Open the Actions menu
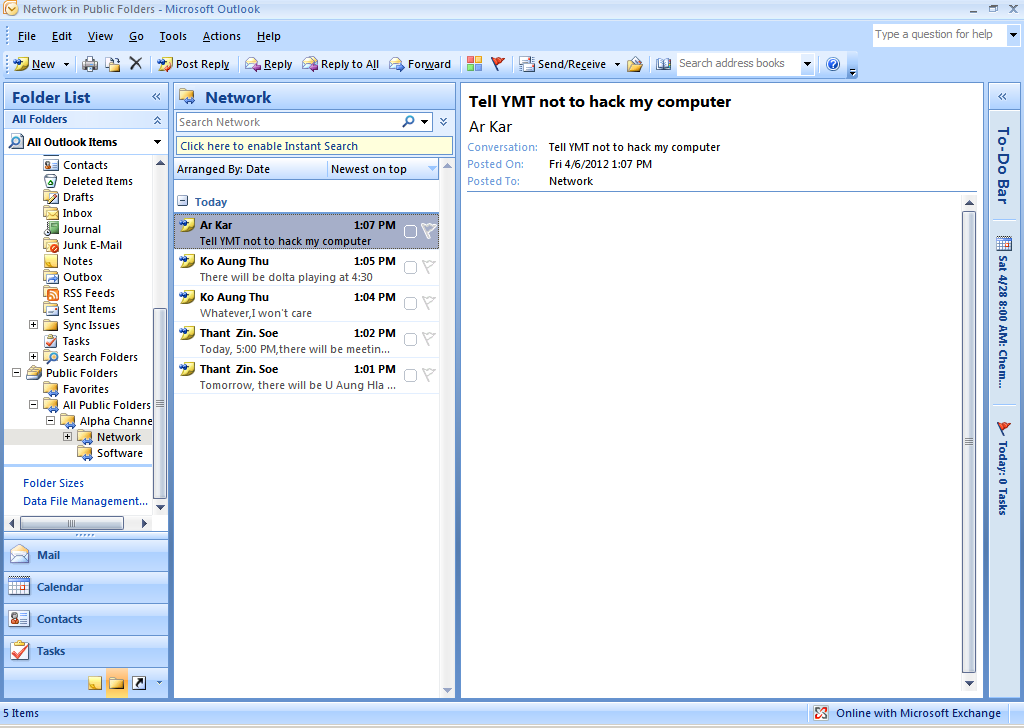The width and height of the screenshot is (1024, 728). point(221,36)
